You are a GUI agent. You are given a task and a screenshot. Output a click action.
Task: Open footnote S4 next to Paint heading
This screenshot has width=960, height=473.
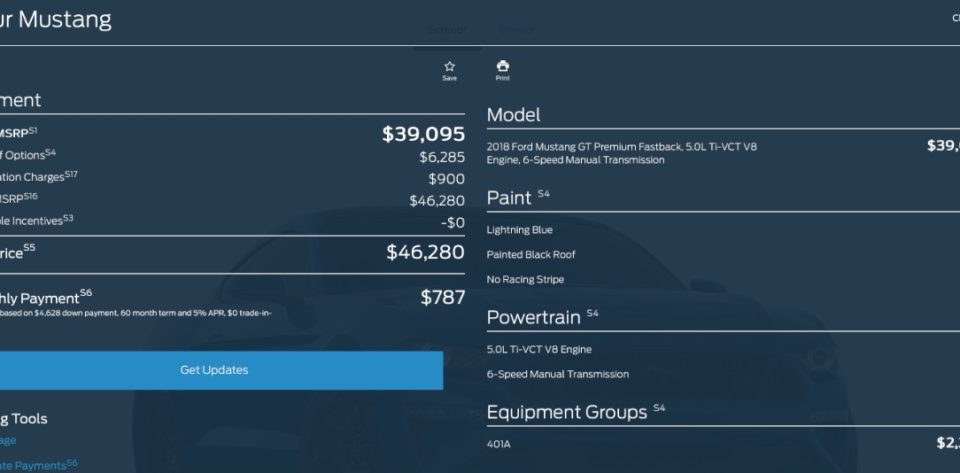coord(544,194)
